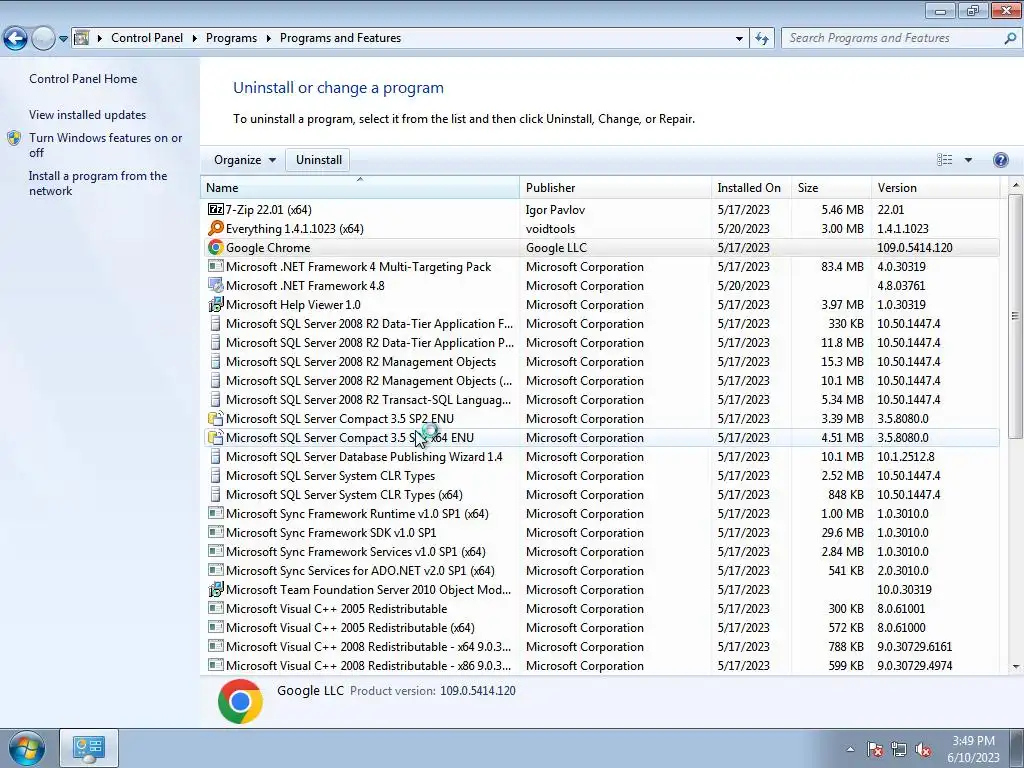Click the 7-Zip program icon
The image size is (1024, 768).
coord(216,210)
